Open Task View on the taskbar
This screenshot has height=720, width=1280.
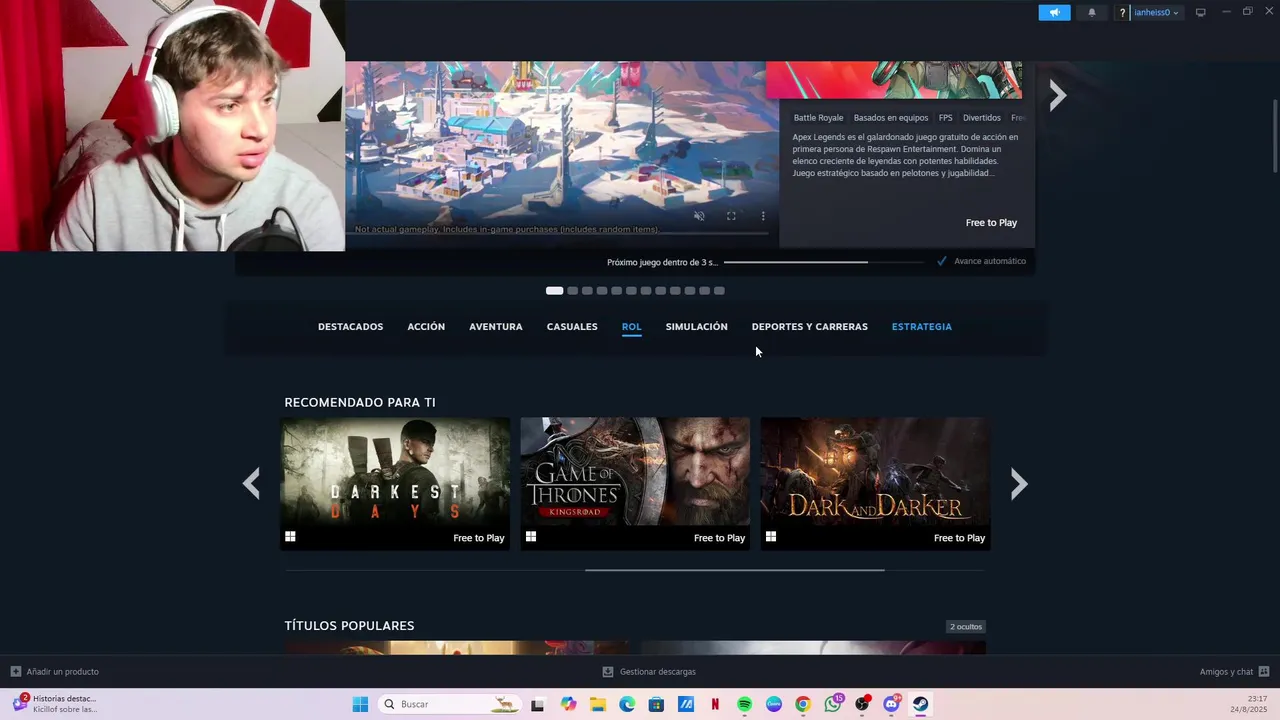point(537,704)
